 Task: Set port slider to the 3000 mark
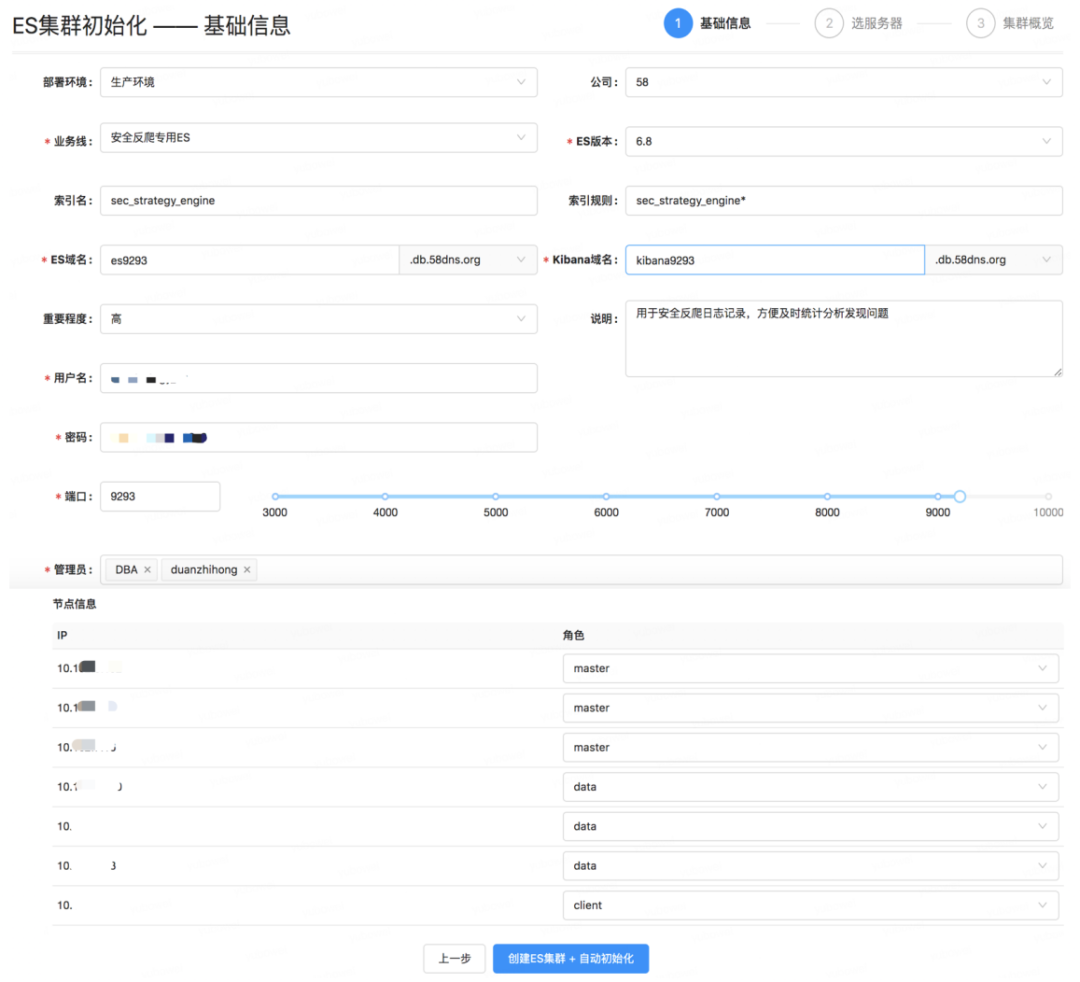275,496
